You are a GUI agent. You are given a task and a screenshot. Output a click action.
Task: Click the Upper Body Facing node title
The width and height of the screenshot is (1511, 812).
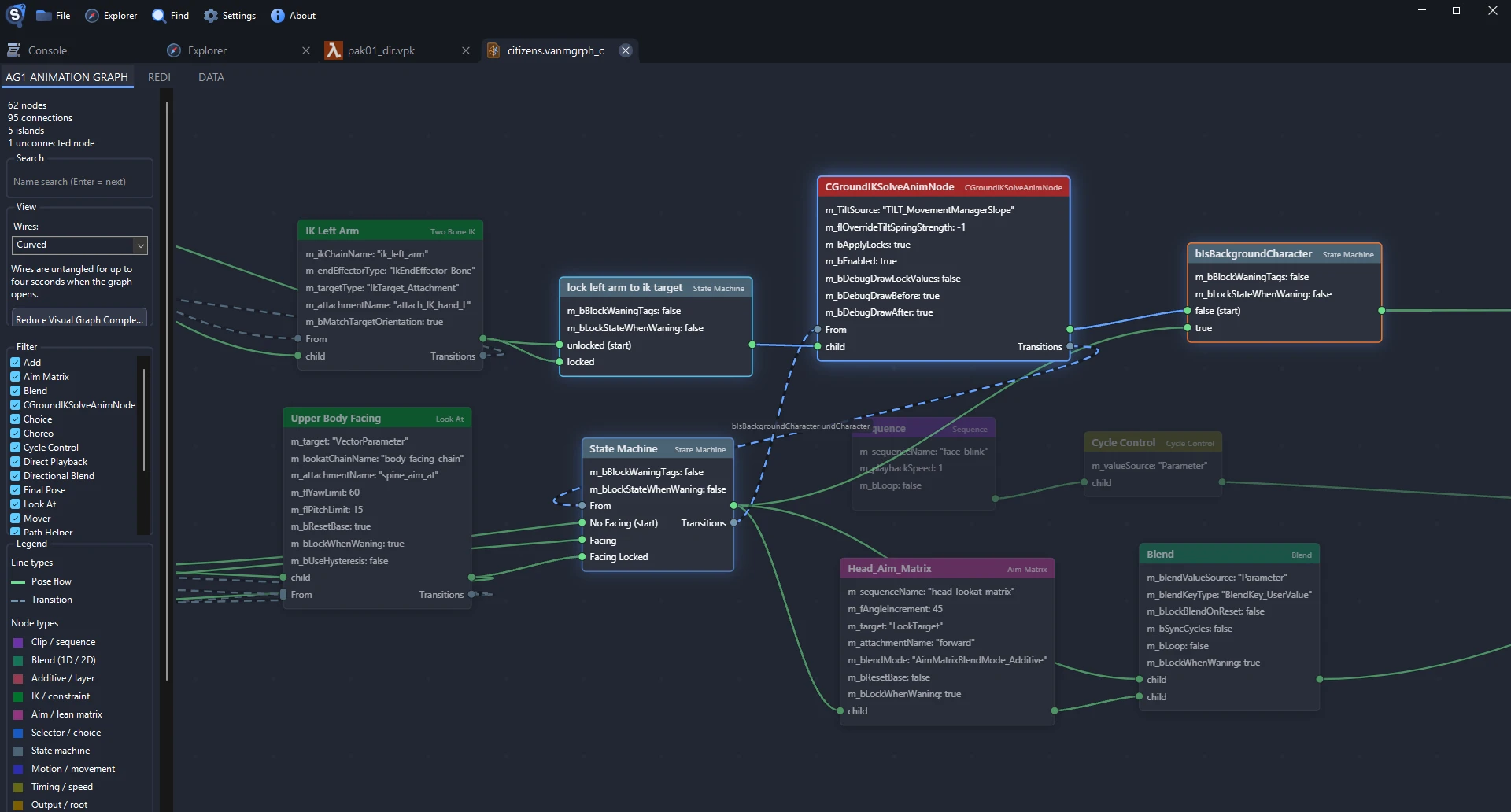tap(336, 419)
